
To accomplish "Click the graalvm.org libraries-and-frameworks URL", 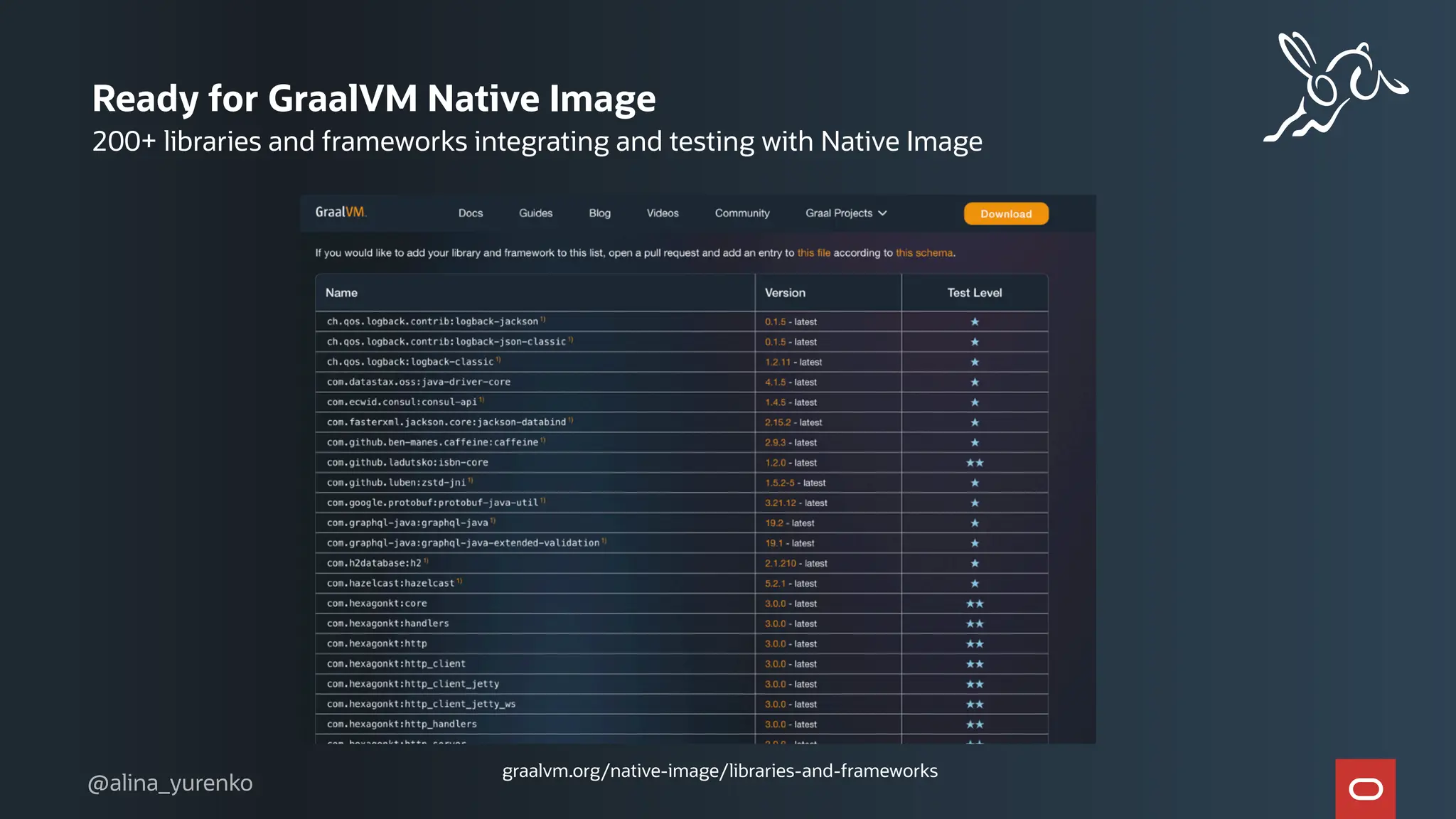I will [x=719, y=771].
